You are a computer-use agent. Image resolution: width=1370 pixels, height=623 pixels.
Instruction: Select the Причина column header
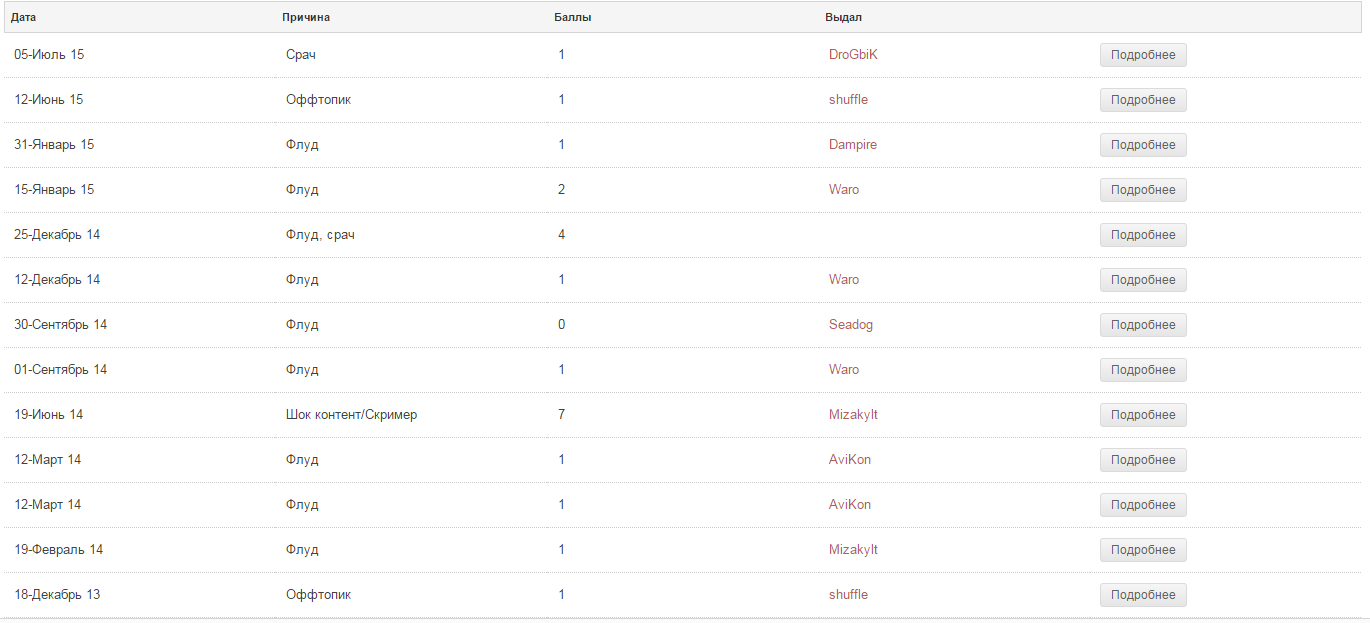coord(306,17)
